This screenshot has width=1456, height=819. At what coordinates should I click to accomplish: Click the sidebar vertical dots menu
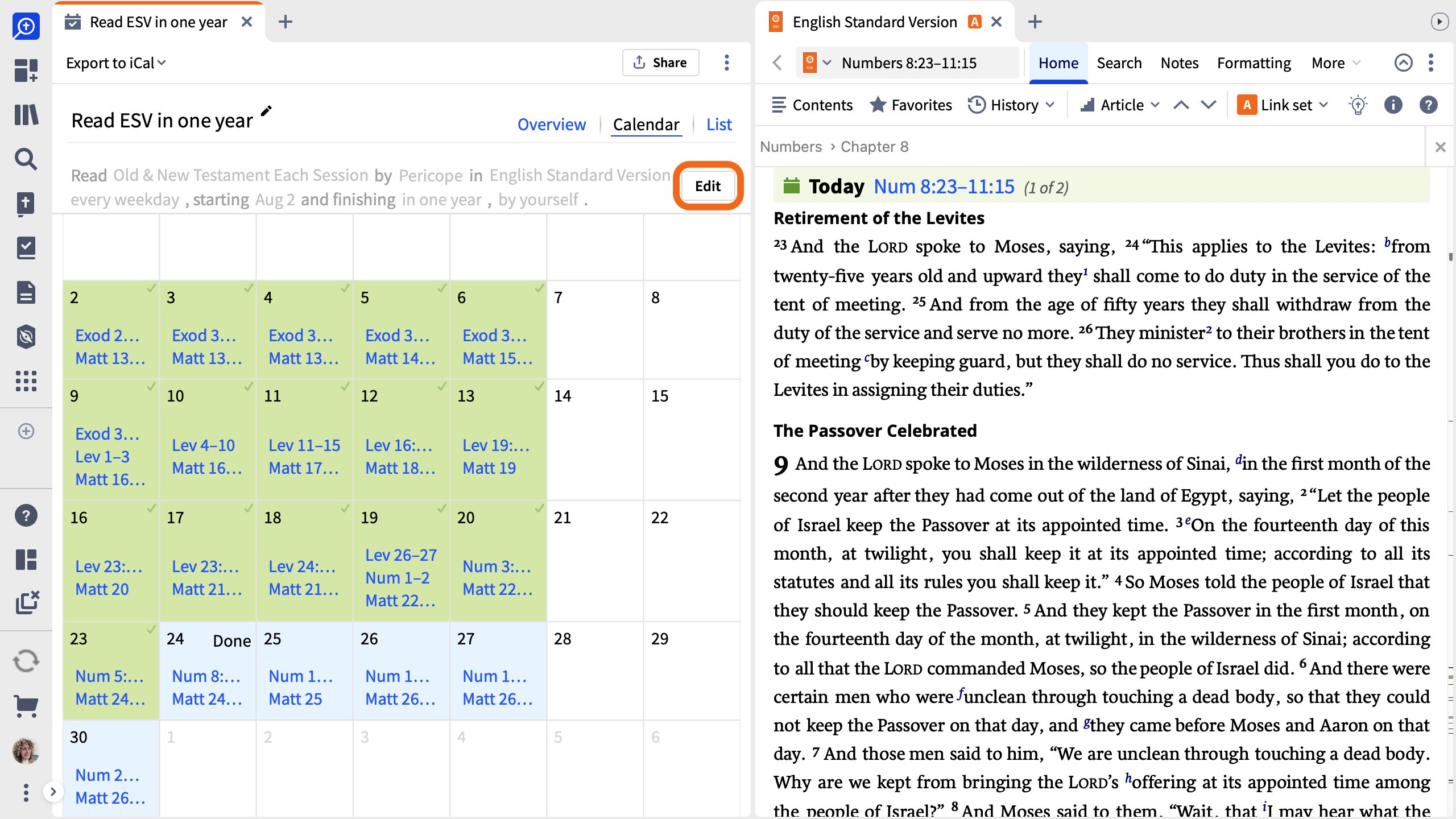[26, 792]
